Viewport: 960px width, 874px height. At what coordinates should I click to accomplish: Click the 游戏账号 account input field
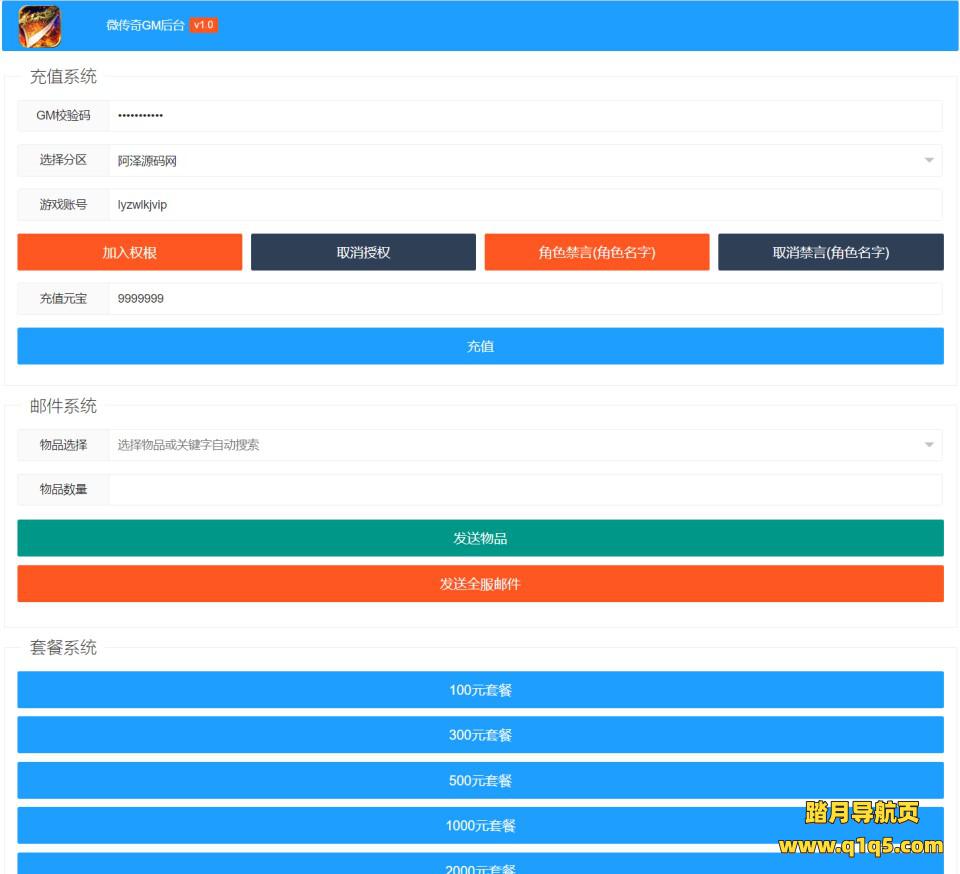tap(524, 205)
